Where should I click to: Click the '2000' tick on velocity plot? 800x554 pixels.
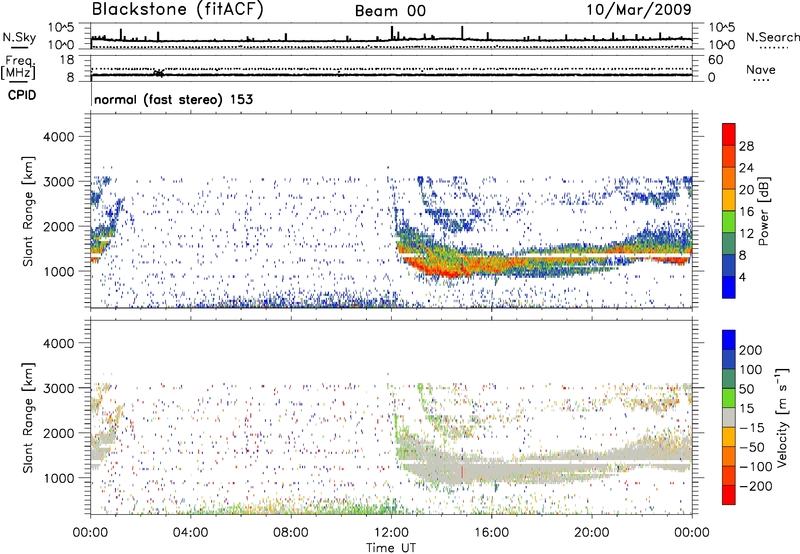pos(59,433)
